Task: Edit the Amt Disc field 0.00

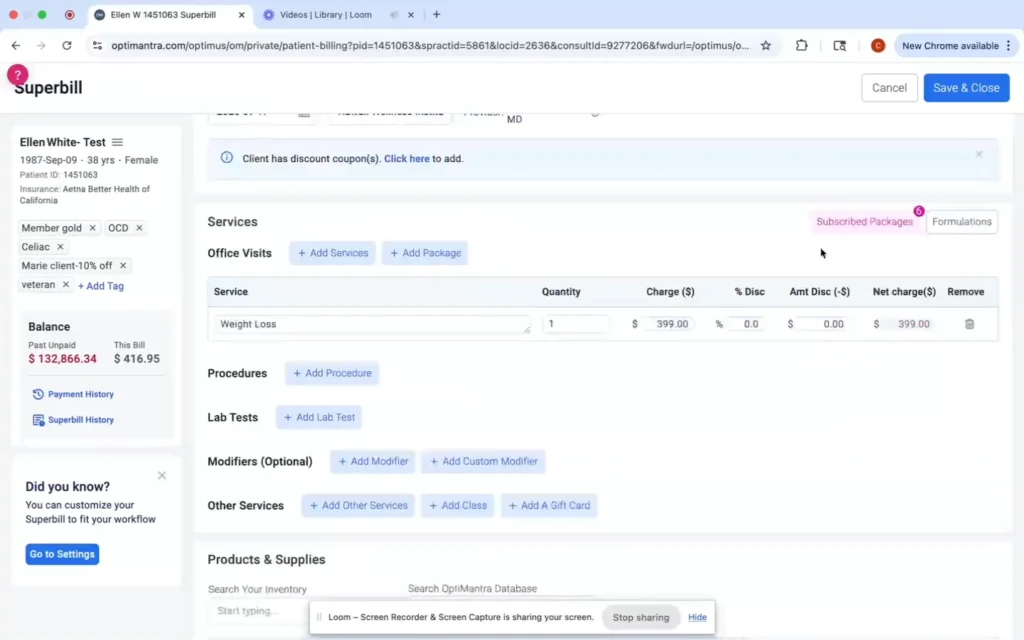Action: [x=823, y=324]
